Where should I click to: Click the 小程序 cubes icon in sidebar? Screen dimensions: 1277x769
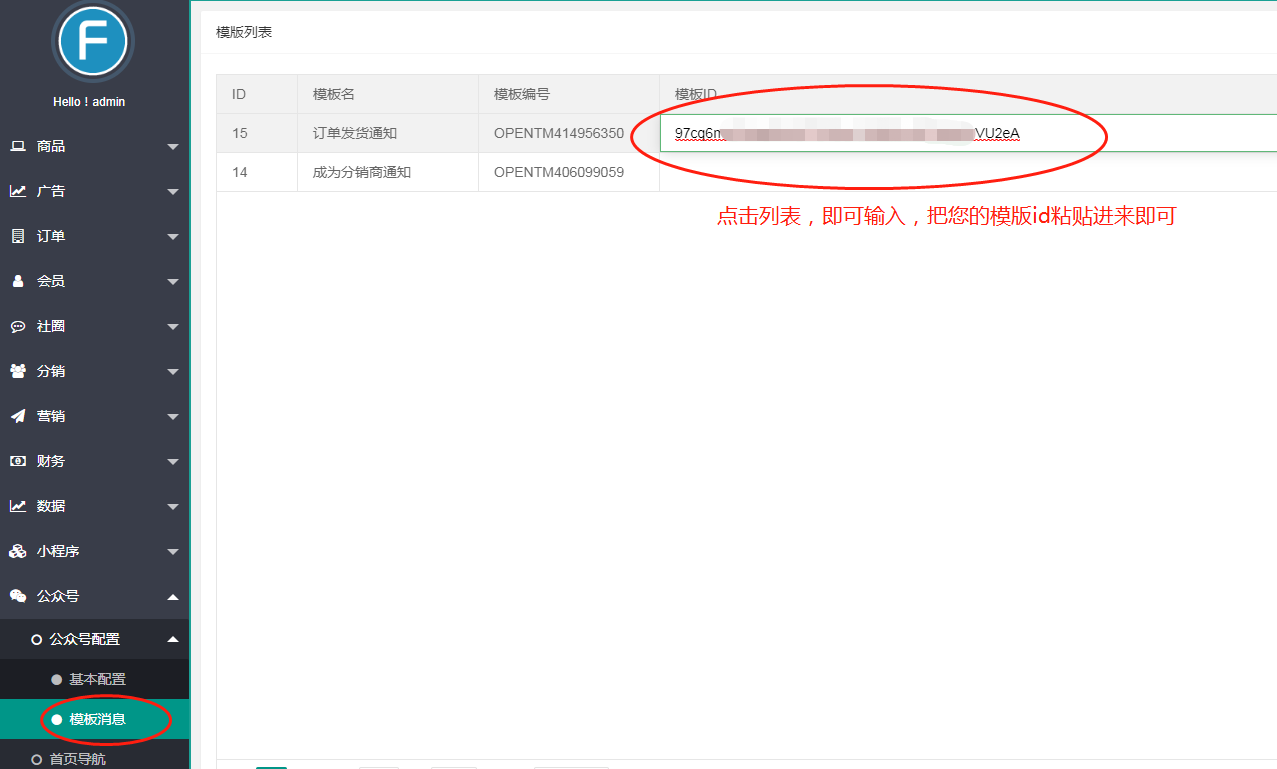tap(18, 551)
